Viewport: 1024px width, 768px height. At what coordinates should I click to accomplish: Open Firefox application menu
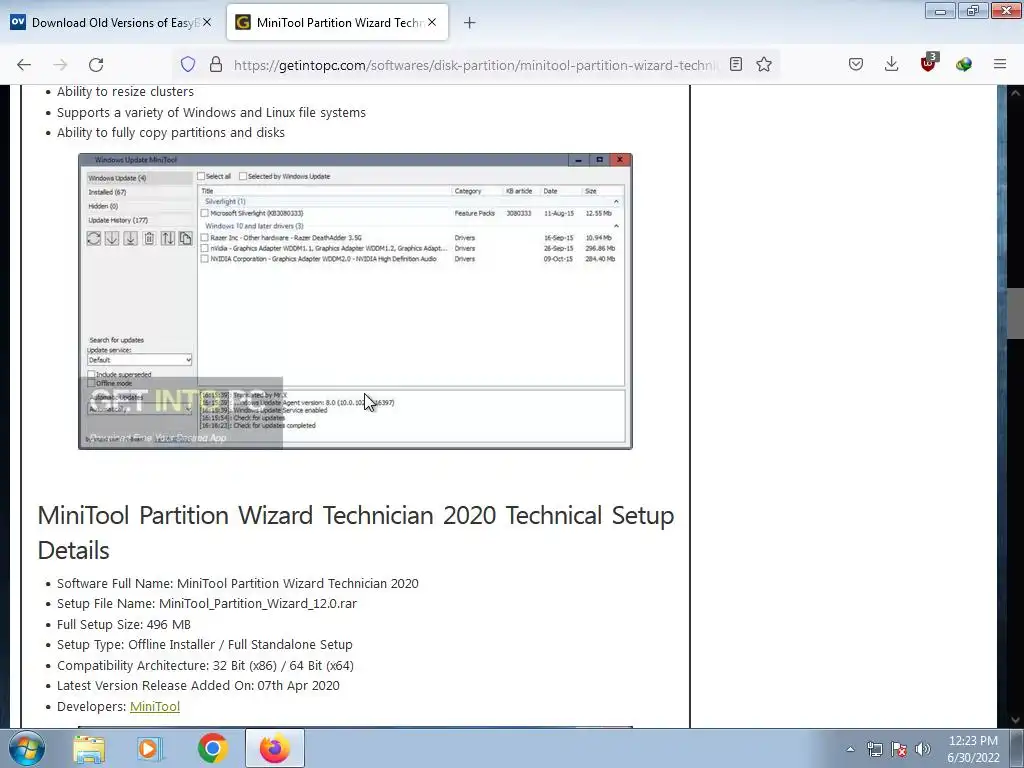[1000, 64]
